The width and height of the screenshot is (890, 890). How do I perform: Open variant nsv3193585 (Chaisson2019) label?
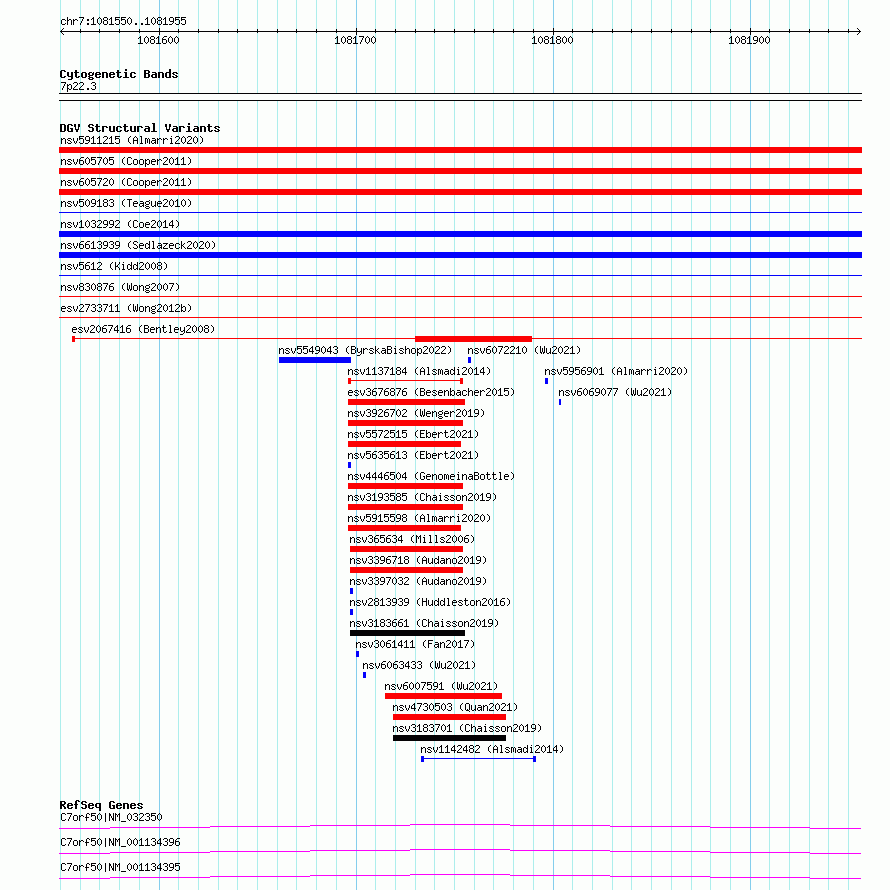click(422, 497)
